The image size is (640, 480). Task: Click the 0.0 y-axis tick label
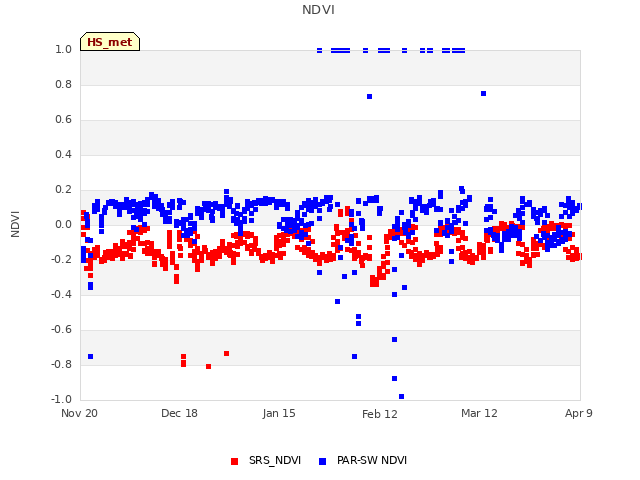(x=63, y=224)
